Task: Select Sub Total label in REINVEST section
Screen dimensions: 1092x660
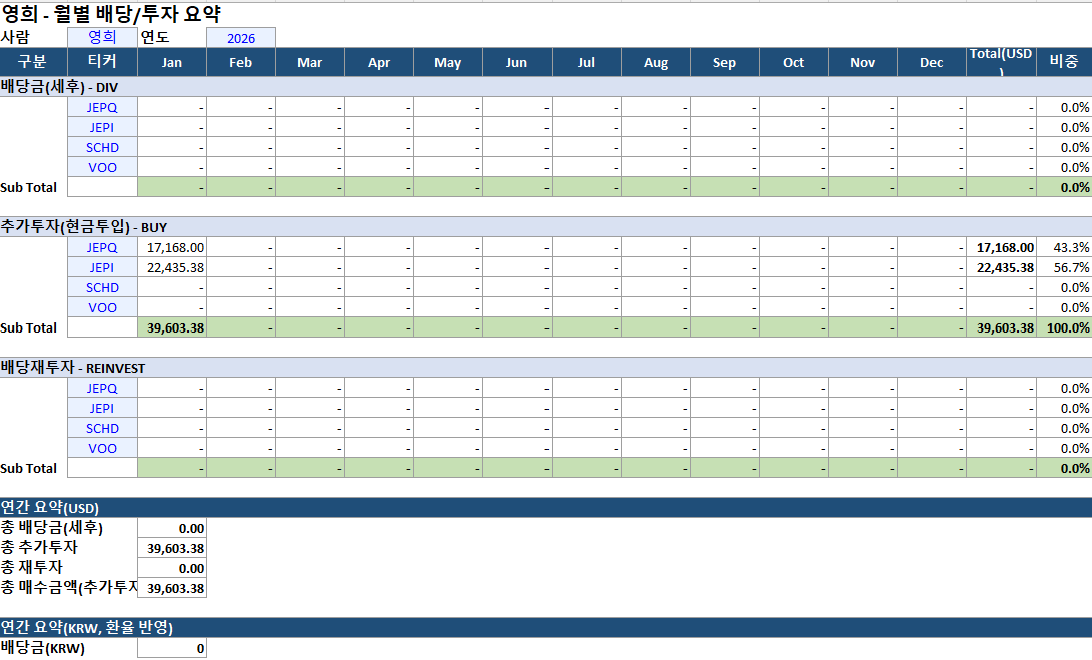Action: coord(33,469)
